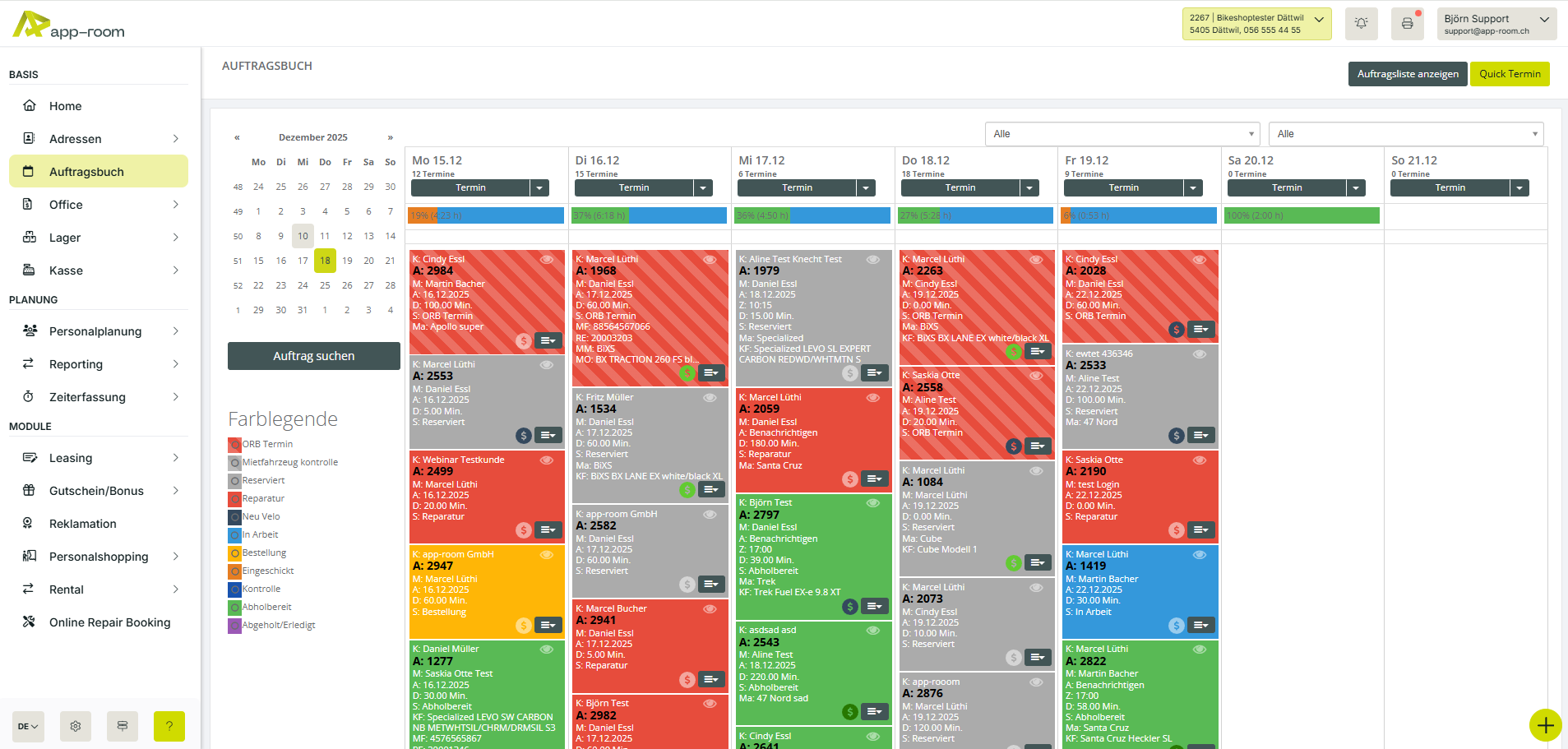Click dollar icon on order 2984 card
1568x749 pixels.
(523, 340)
